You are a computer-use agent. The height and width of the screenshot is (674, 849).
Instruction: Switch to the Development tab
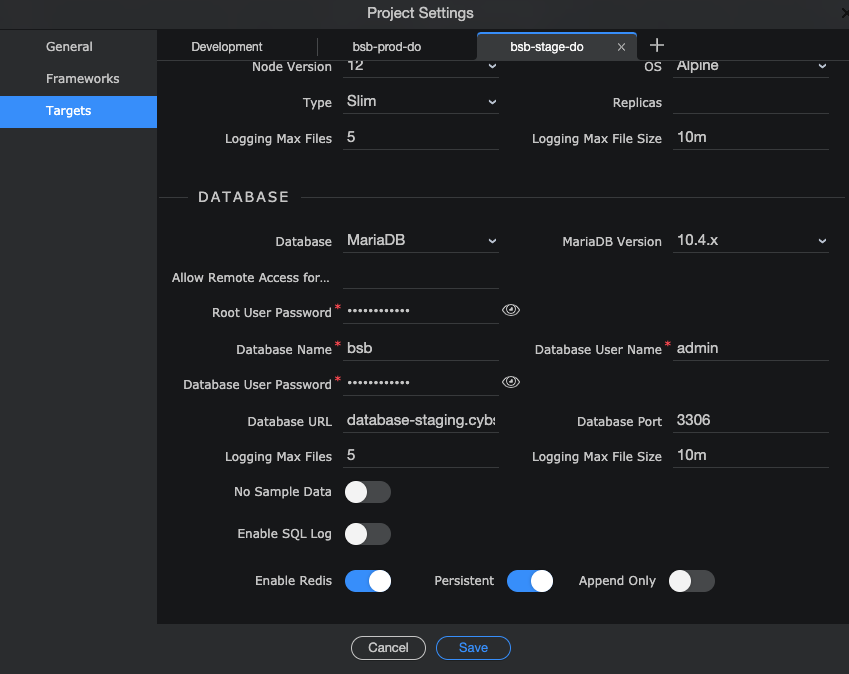pyautogui.click(x=227, y=46)
